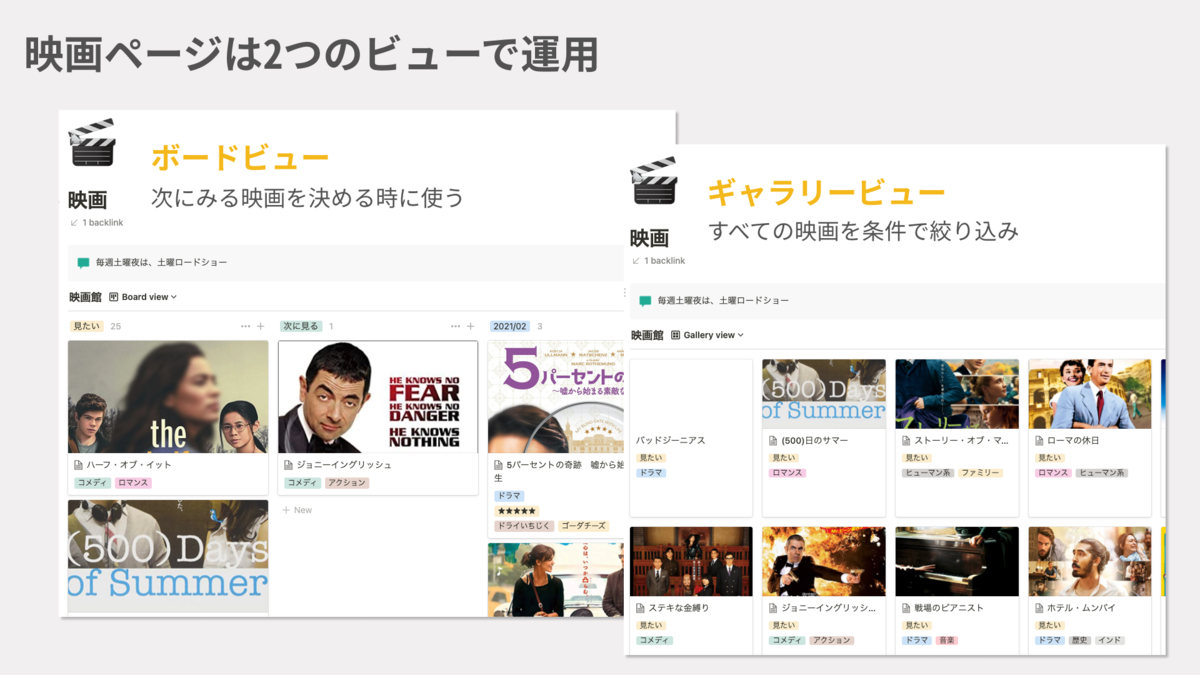The image size is (1200, 675).
Task: Click 1 backlink in Board view window
Action: [x=96, y=223]
